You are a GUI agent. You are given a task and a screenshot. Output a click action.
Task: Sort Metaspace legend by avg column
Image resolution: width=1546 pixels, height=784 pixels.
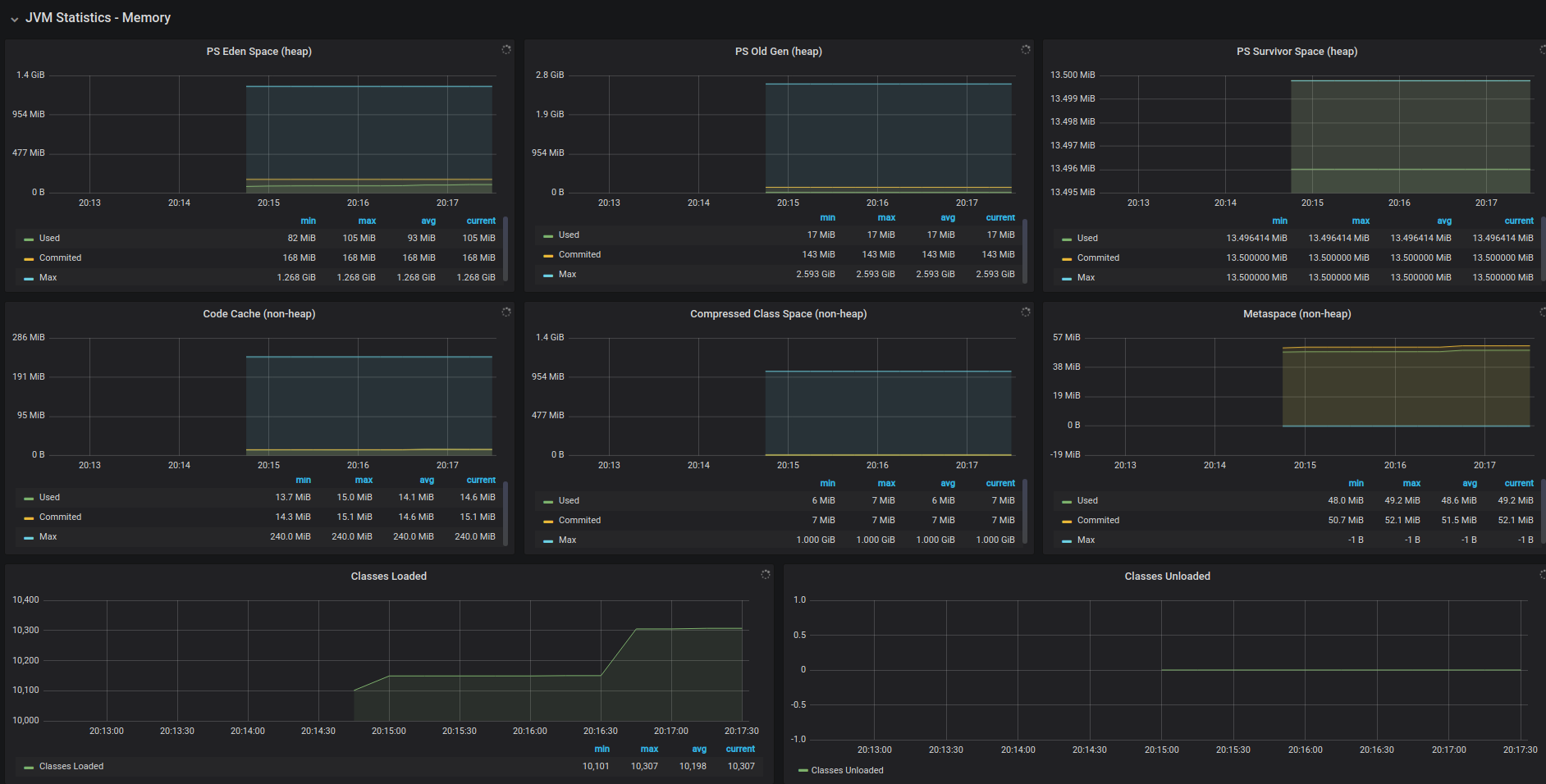point(1470,484)
